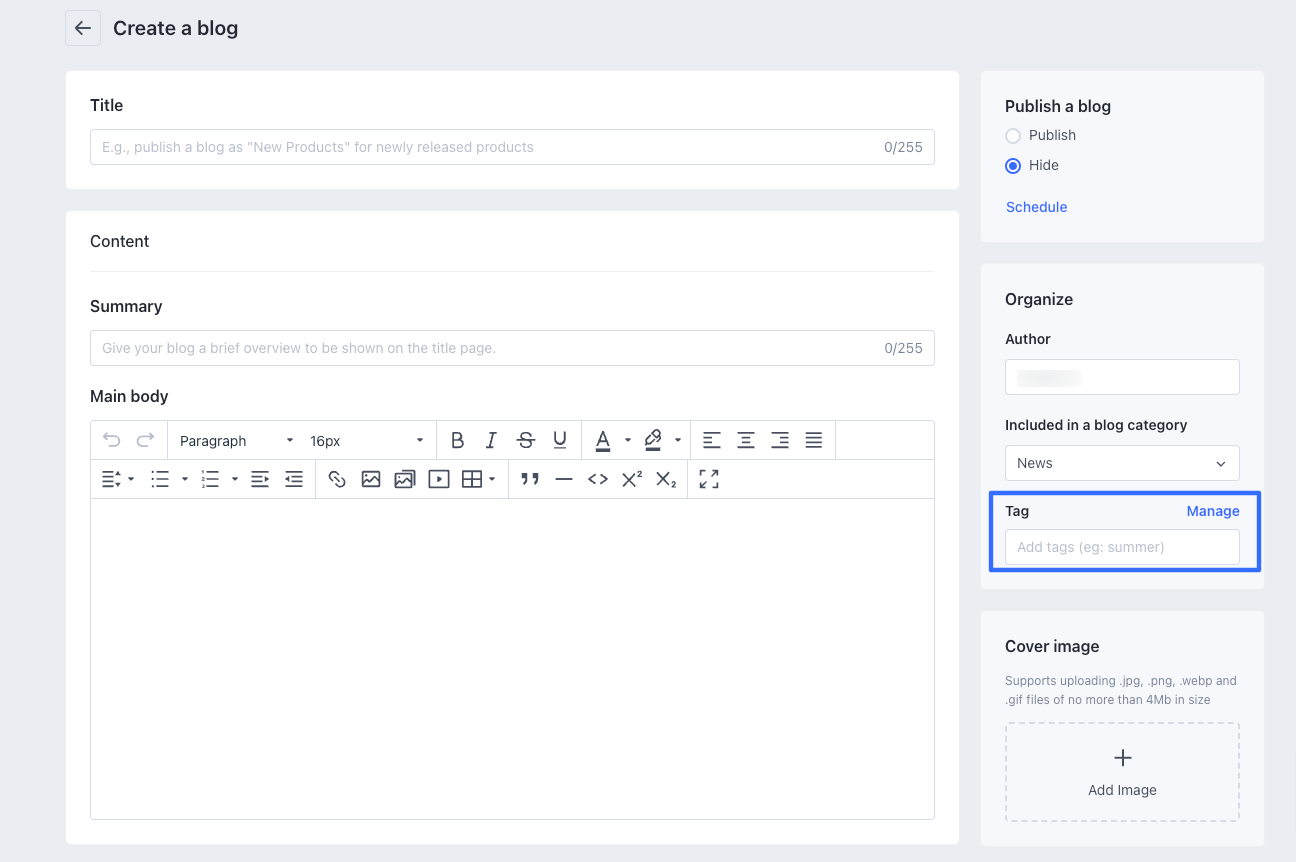Viewport: 1296px width, 862px height.
Task: Apply italic formatting
Action: [491, 440]
